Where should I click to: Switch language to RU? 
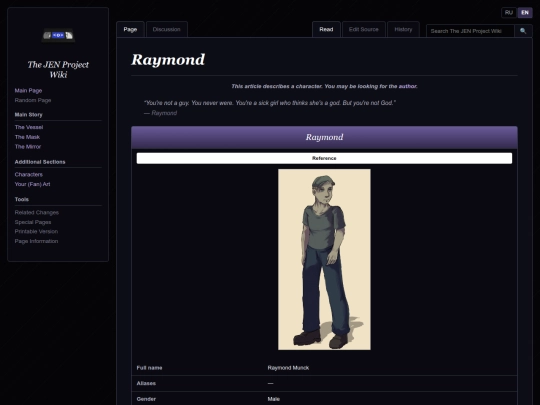(x=509, y=13)
